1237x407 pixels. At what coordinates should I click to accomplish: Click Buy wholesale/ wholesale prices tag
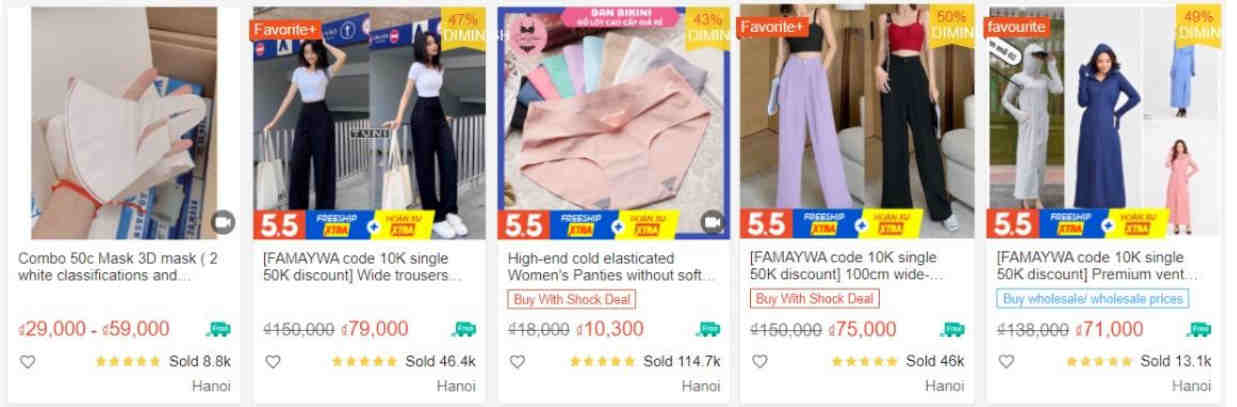pyautogui.click(x=1093, y=299)
